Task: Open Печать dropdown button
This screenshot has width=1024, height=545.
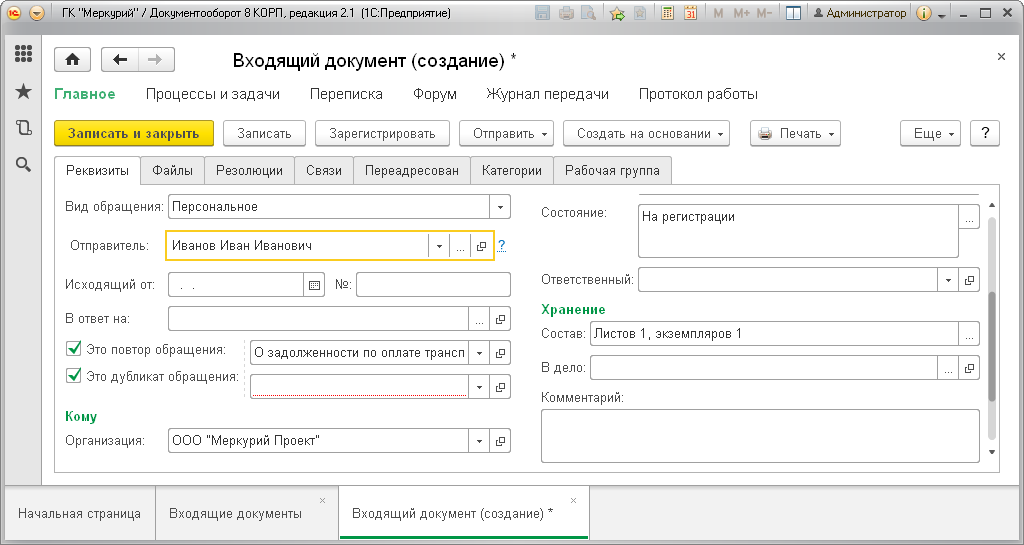Action: click(x=795, y=133)
